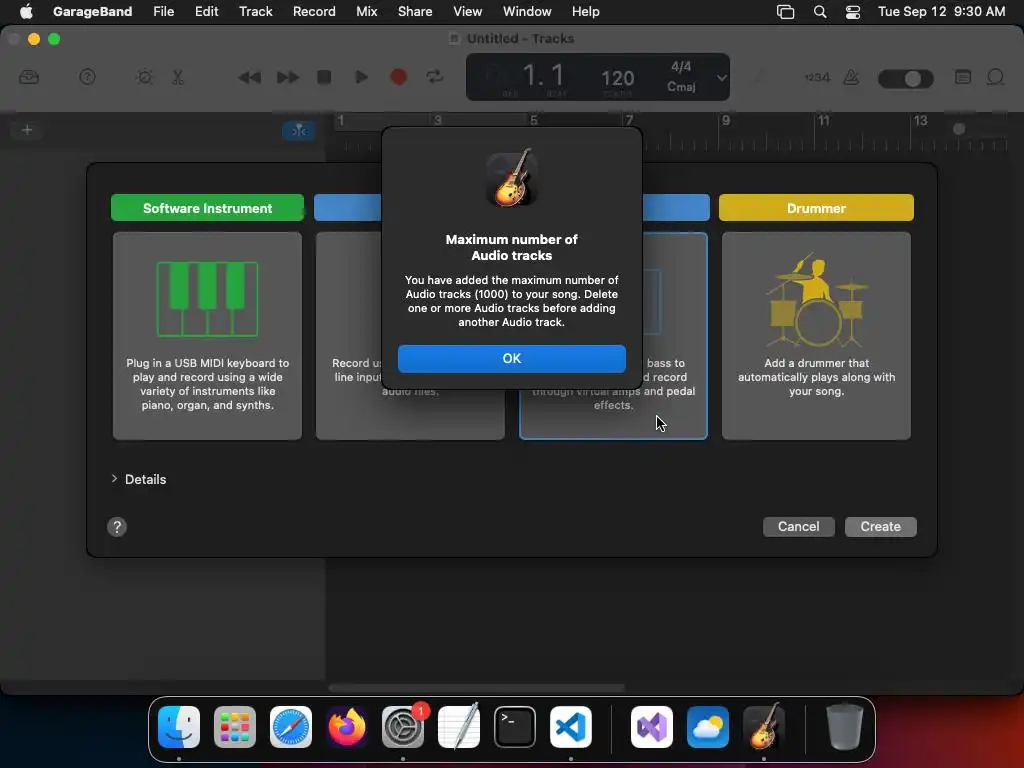This screenshot has height=768, width=1024.
Task: Click the Stop transport button
Action: click(324, 77)
